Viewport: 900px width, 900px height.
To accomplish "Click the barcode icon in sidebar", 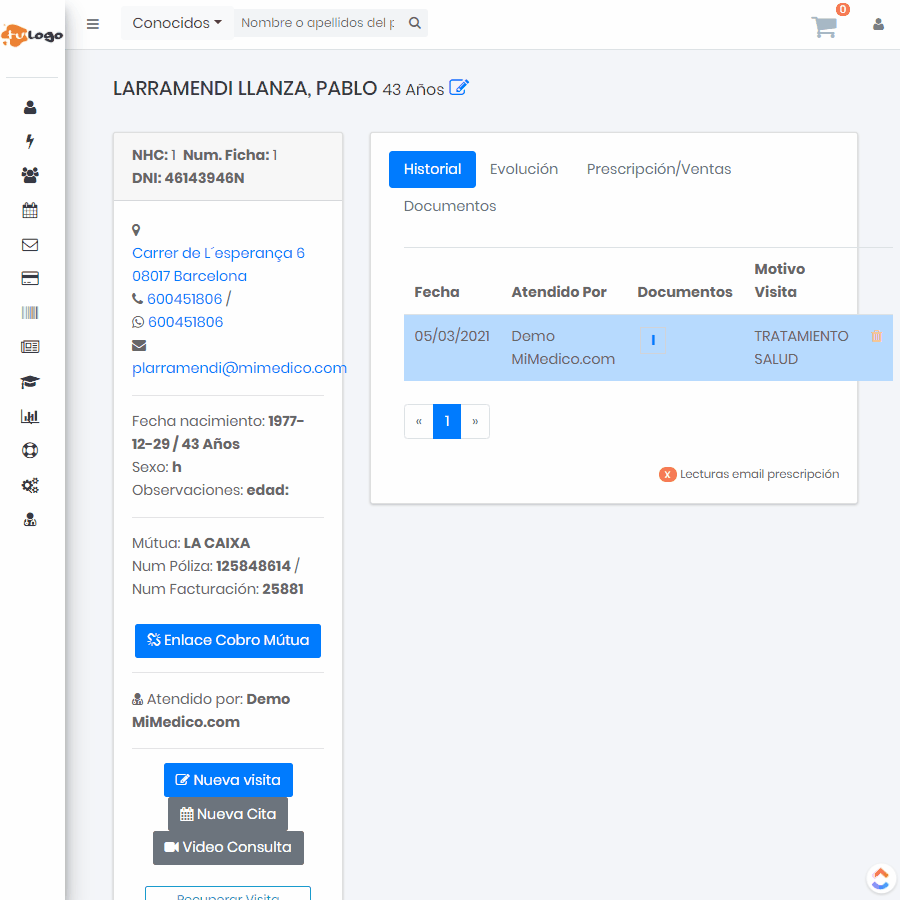I will pyautogui.click(x=30, y=313).
